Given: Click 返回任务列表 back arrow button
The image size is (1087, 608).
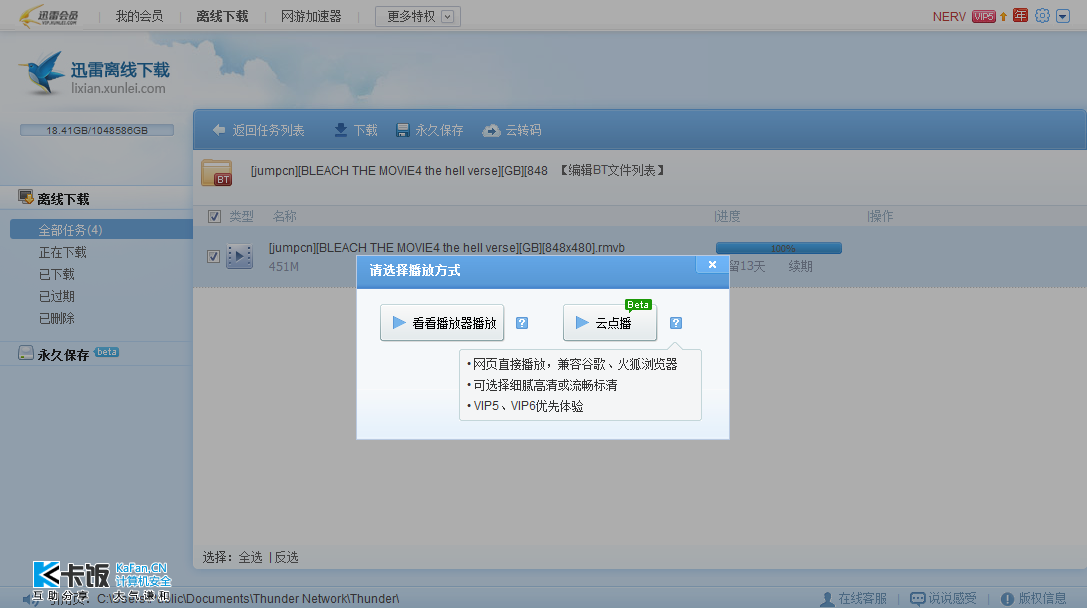Looking at the screenshot, I should pos(259,130).
